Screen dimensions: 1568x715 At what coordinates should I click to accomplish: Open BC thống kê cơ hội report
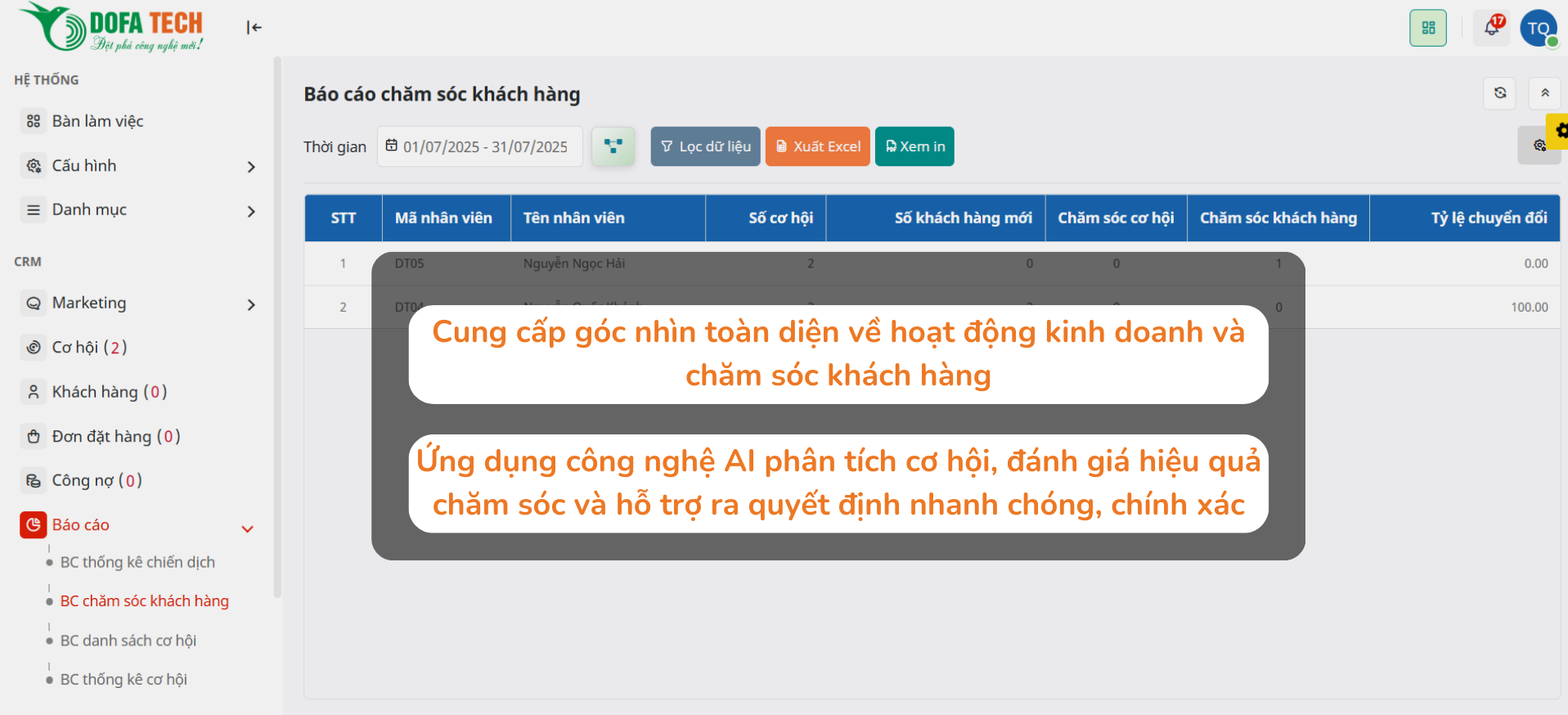124,680
